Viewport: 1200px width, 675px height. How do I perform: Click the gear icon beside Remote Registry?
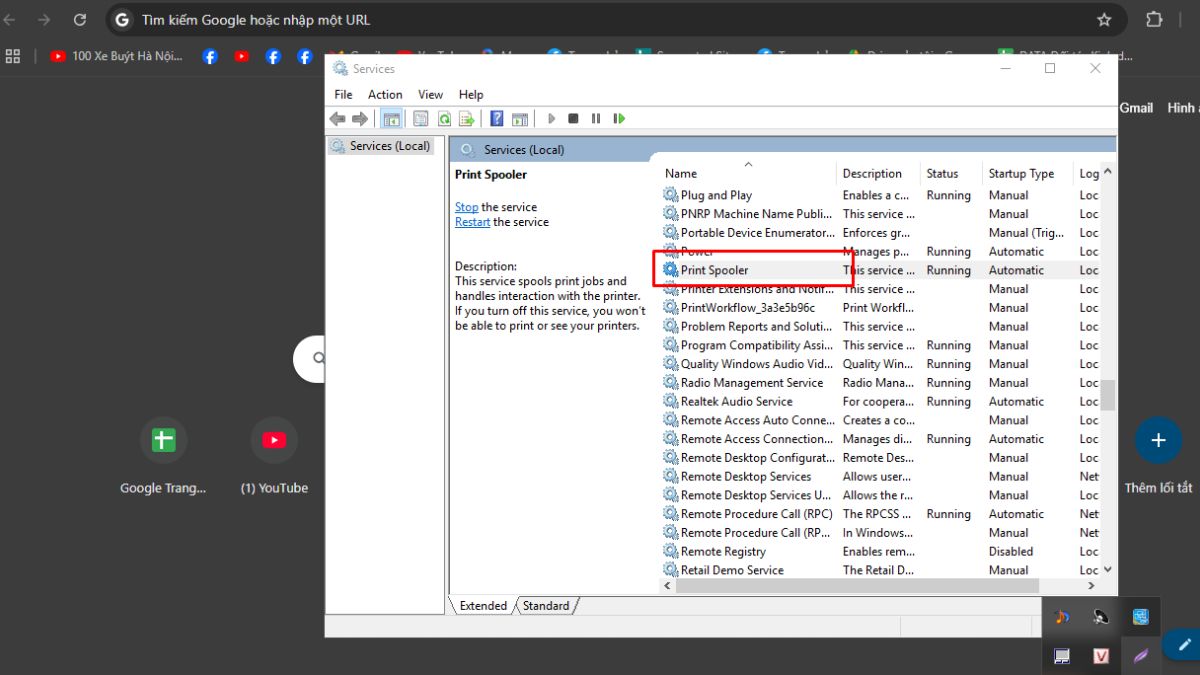point(670,551)
